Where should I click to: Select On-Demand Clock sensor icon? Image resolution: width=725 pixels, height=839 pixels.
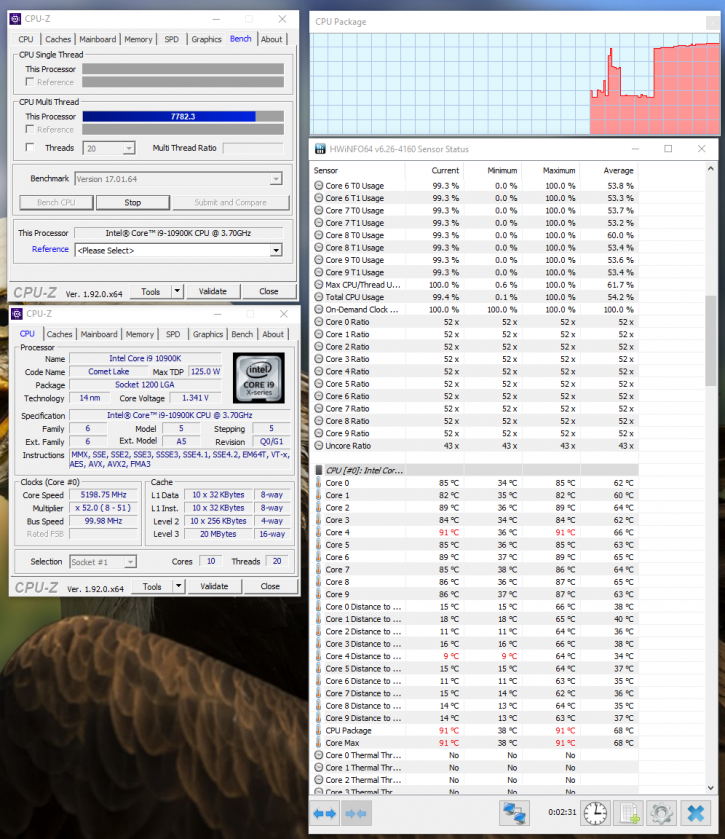coord(319,309)
